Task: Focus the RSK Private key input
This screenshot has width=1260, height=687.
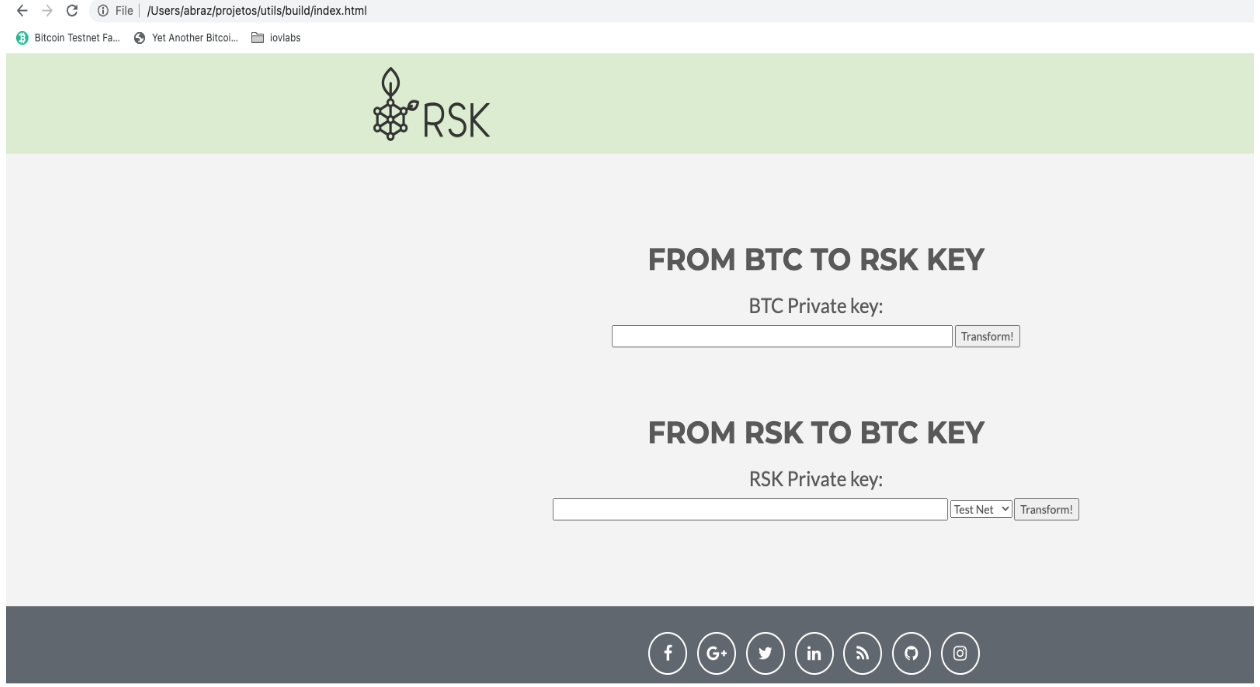Action: coord(749,509)
